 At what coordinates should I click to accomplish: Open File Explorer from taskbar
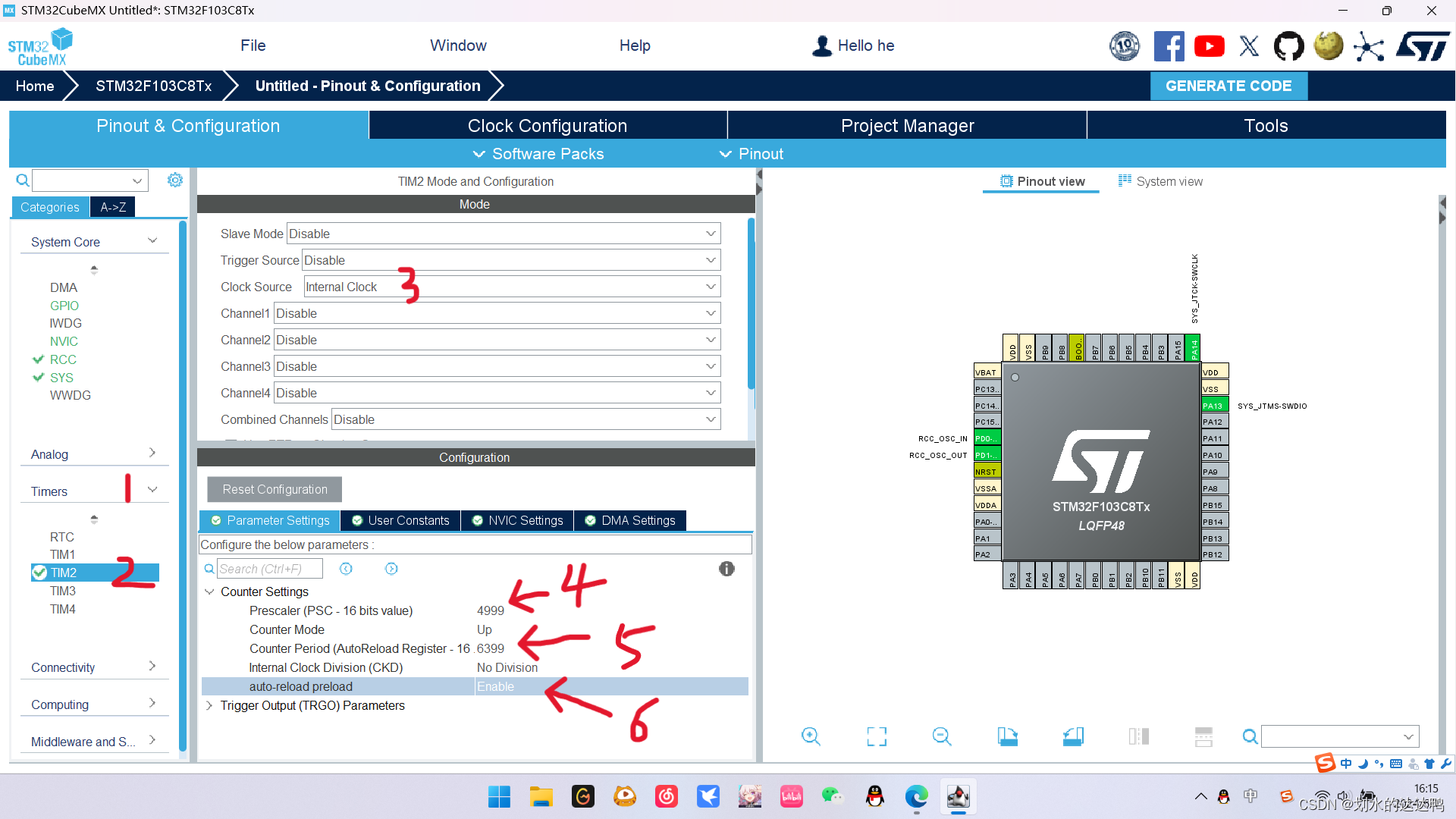pyautogui.click(x=541, y=796)
